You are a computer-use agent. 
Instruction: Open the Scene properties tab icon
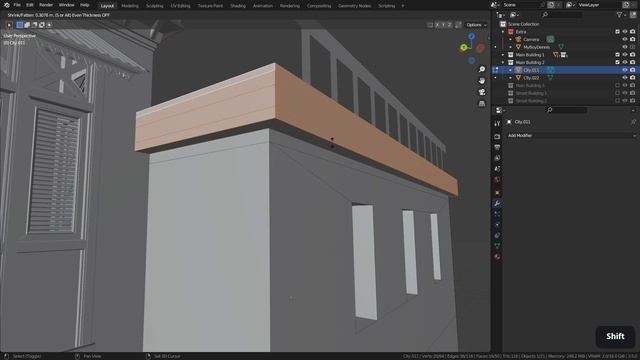coord(497,169)
